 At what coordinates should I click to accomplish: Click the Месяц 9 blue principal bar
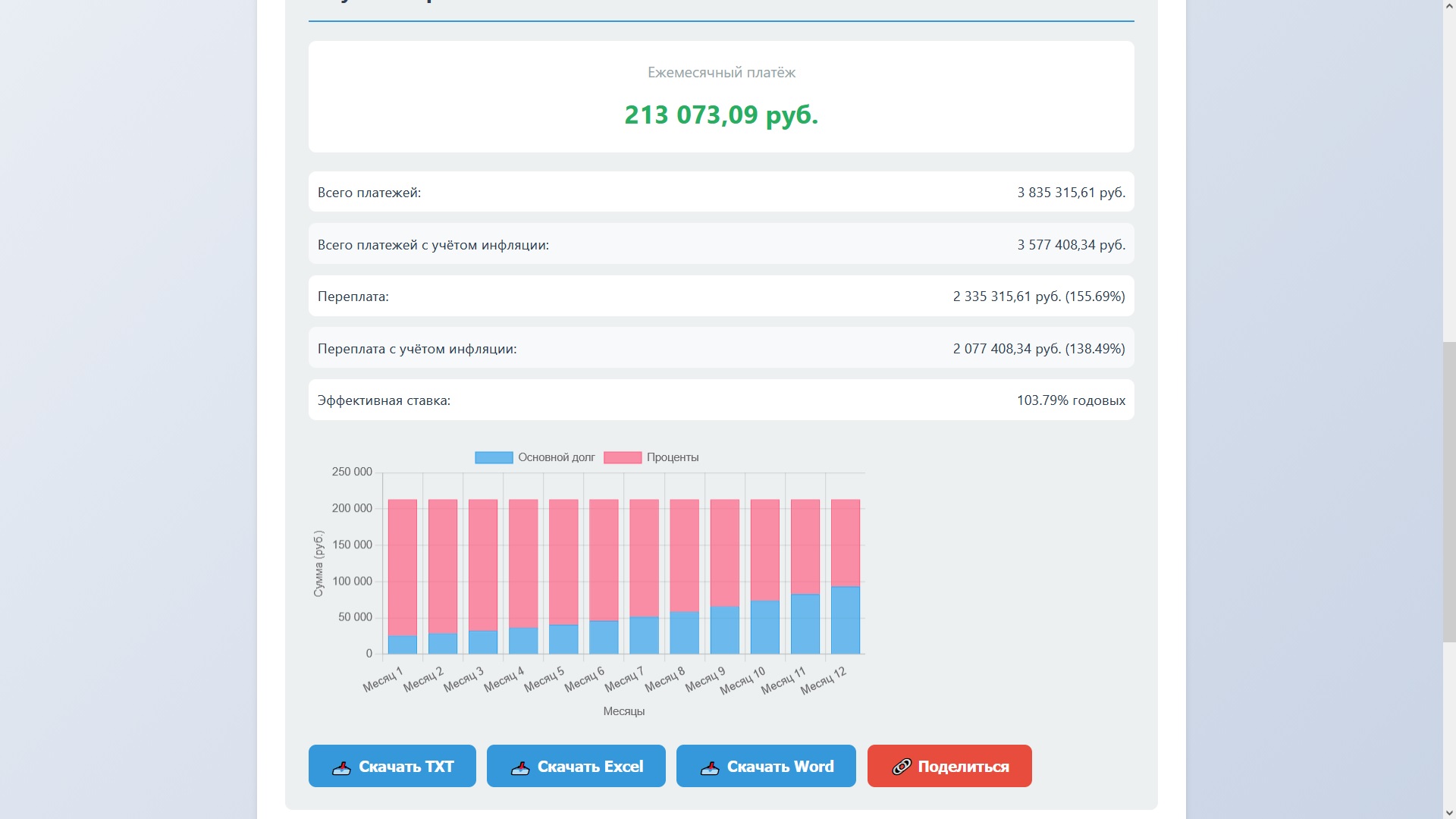[x=724, y=630]
